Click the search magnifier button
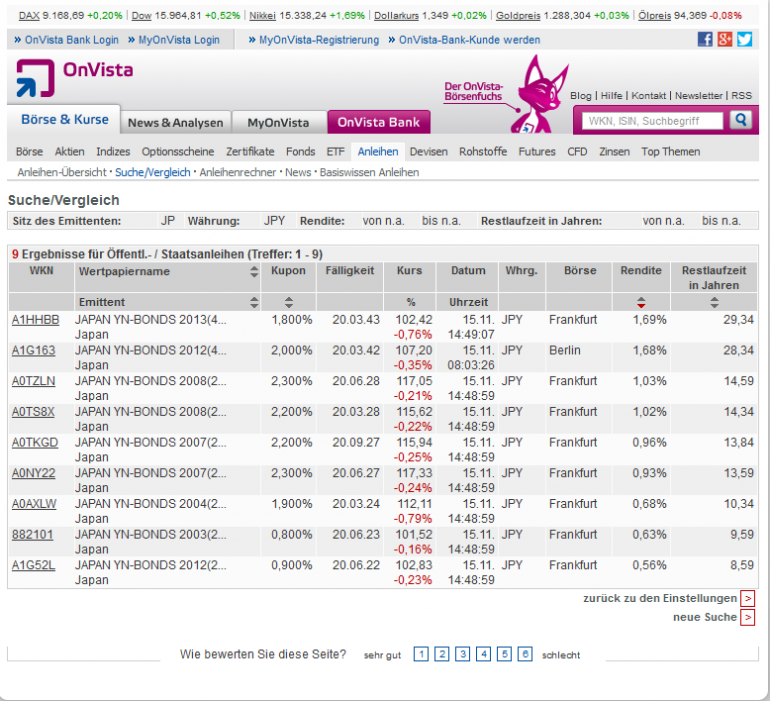 pos(741,120)
